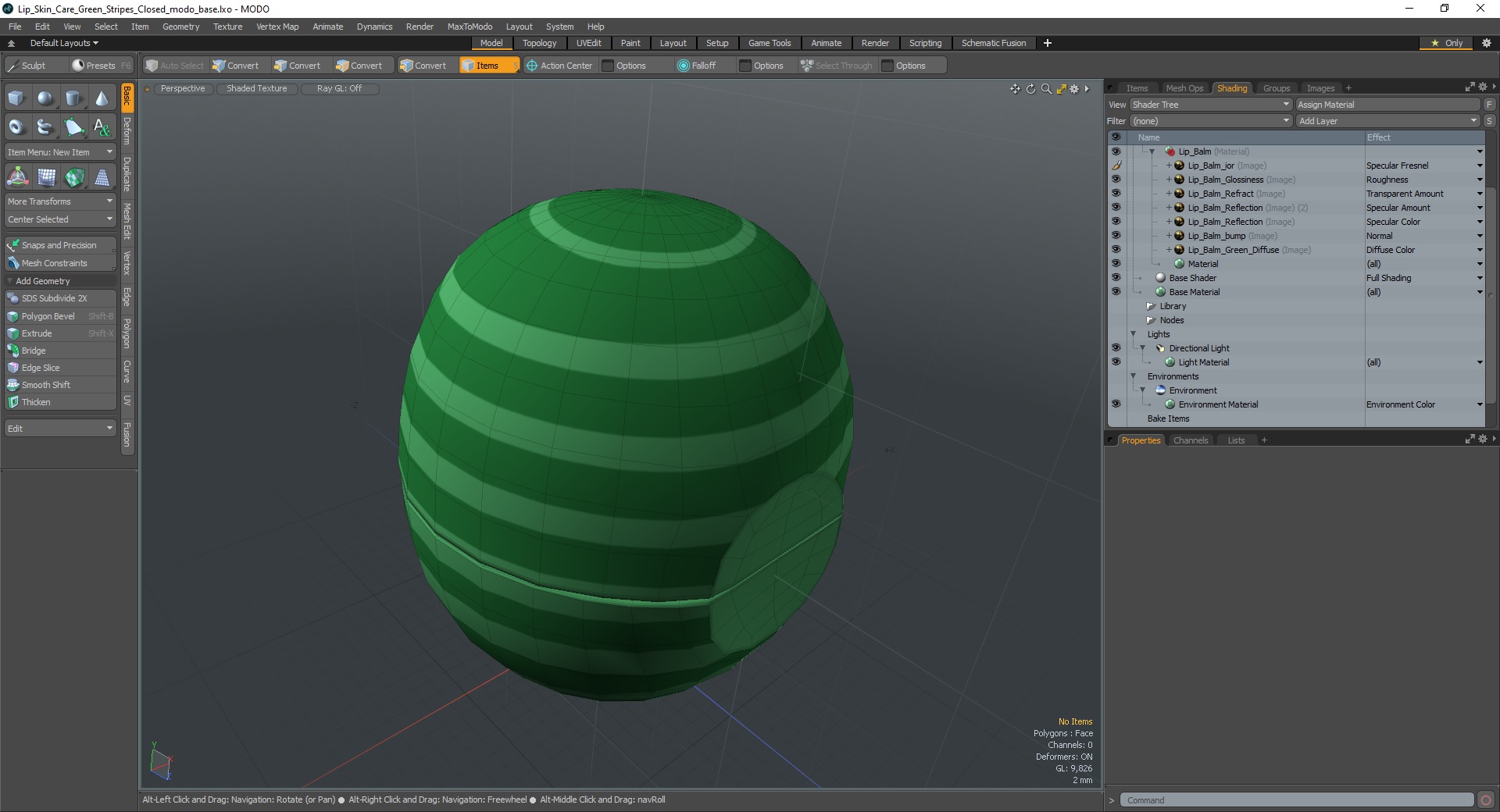Image resolution: width=1500 pixels, height=812 pixels.
Task: Click the green rotate item icon
Action: pyautogui.click(x=74, y=178)
